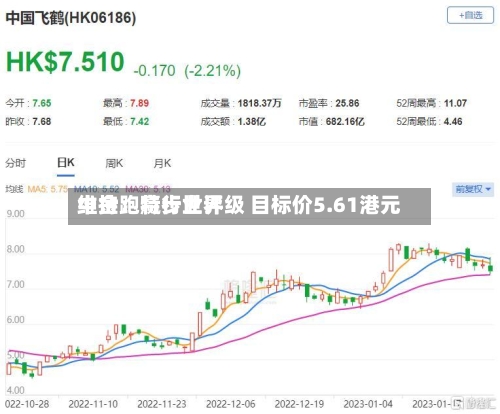Screen dimensions: 500x414
Task: Click 成交额 value 1.38亿
Action: coord(252,121)
